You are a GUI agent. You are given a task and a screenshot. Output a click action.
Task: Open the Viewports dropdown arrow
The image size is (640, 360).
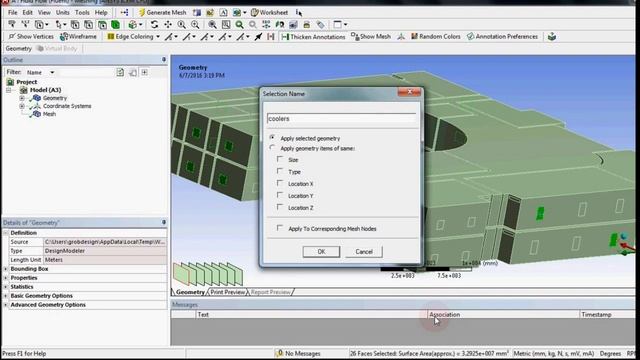point(346,25)
